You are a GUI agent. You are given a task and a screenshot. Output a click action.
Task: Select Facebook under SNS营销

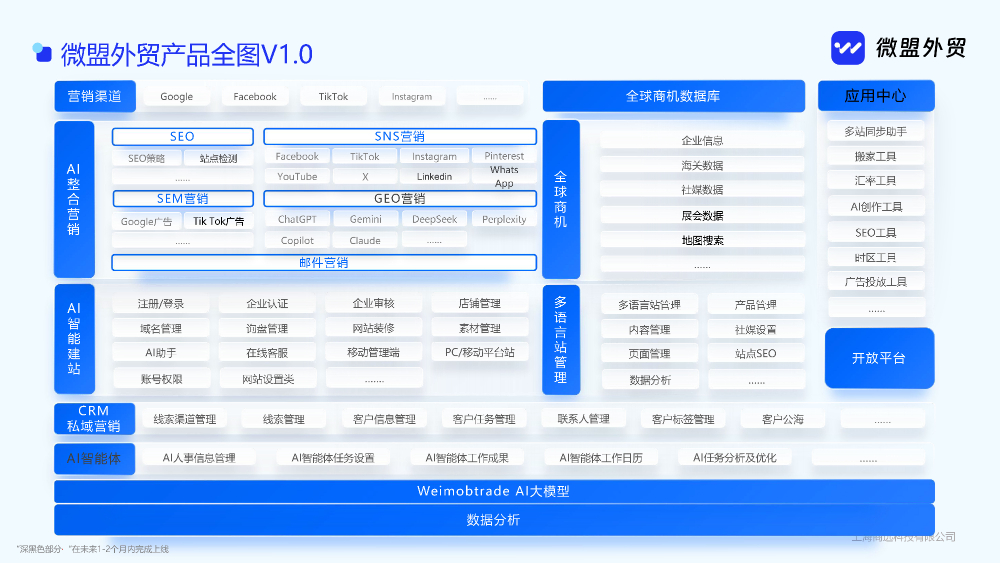click(297, 156)
